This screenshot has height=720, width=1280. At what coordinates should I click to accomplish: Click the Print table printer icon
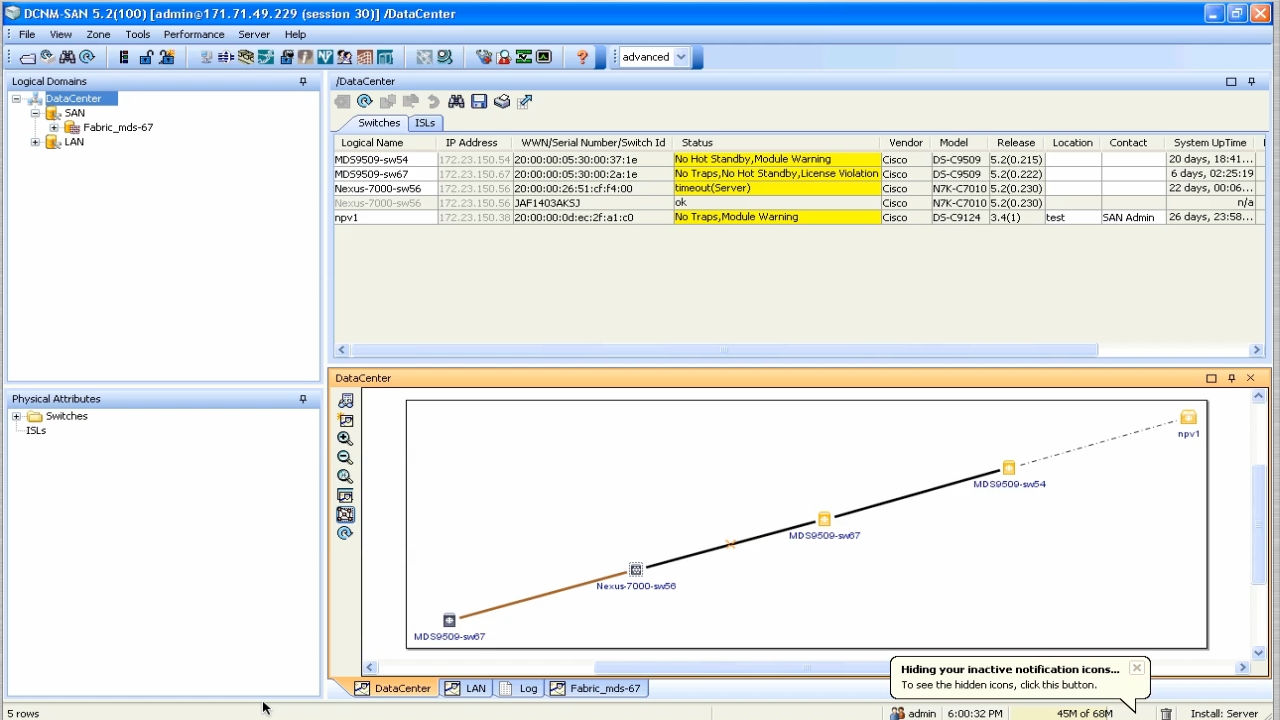tap(502, 101)
